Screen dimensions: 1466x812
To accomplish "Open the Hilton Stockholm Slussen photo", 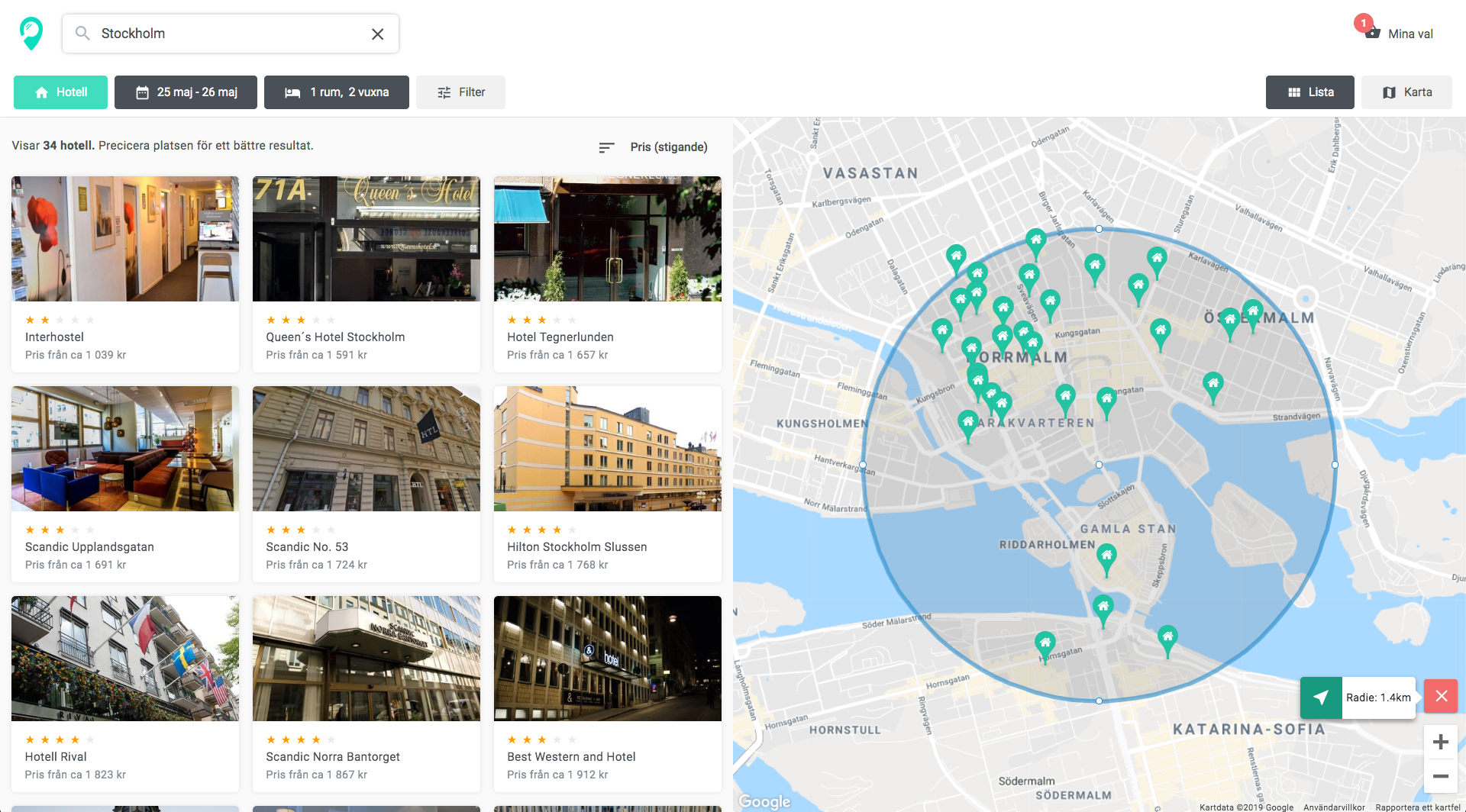I will tap(607, 449).
